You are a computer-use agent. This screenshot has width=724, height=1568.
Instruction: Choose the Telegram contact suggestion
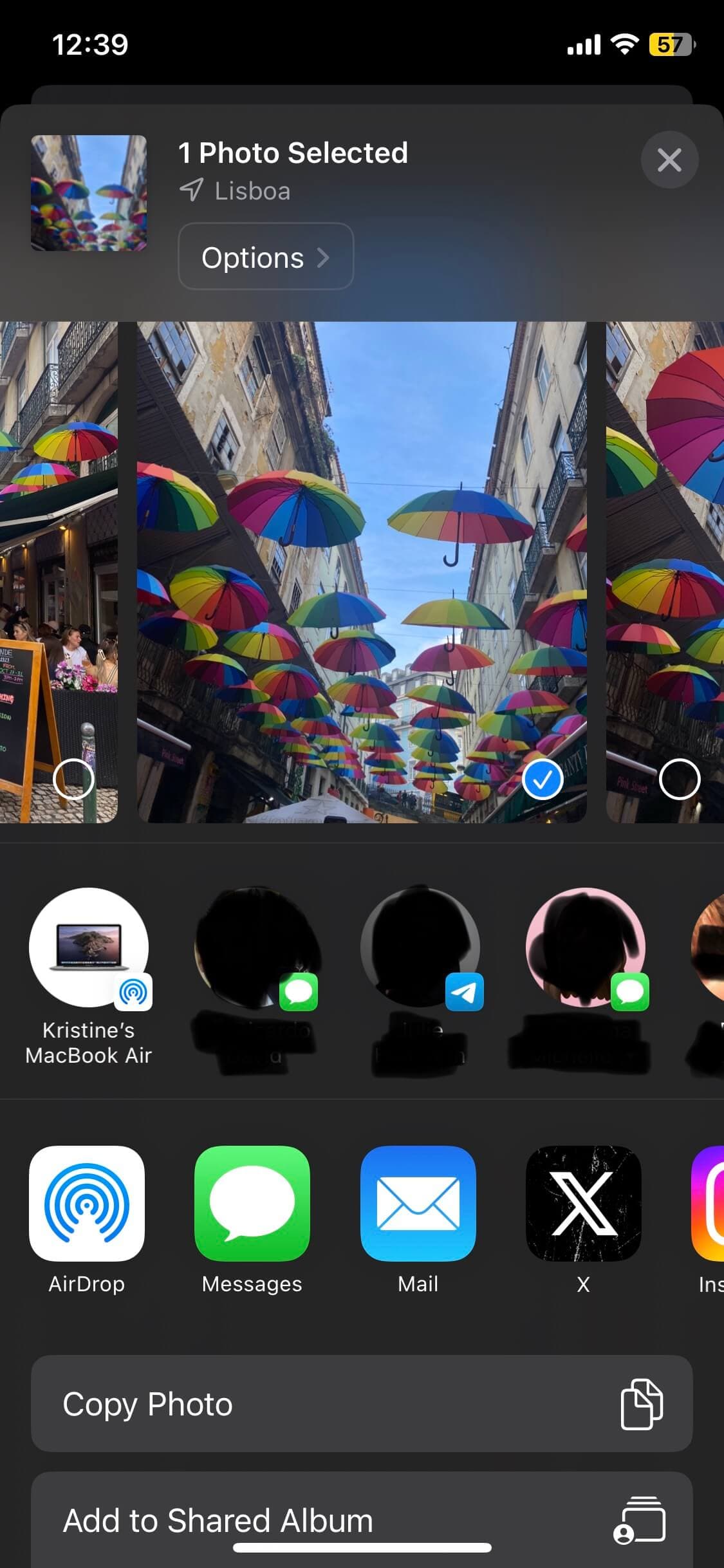click(x=420, y=947)
